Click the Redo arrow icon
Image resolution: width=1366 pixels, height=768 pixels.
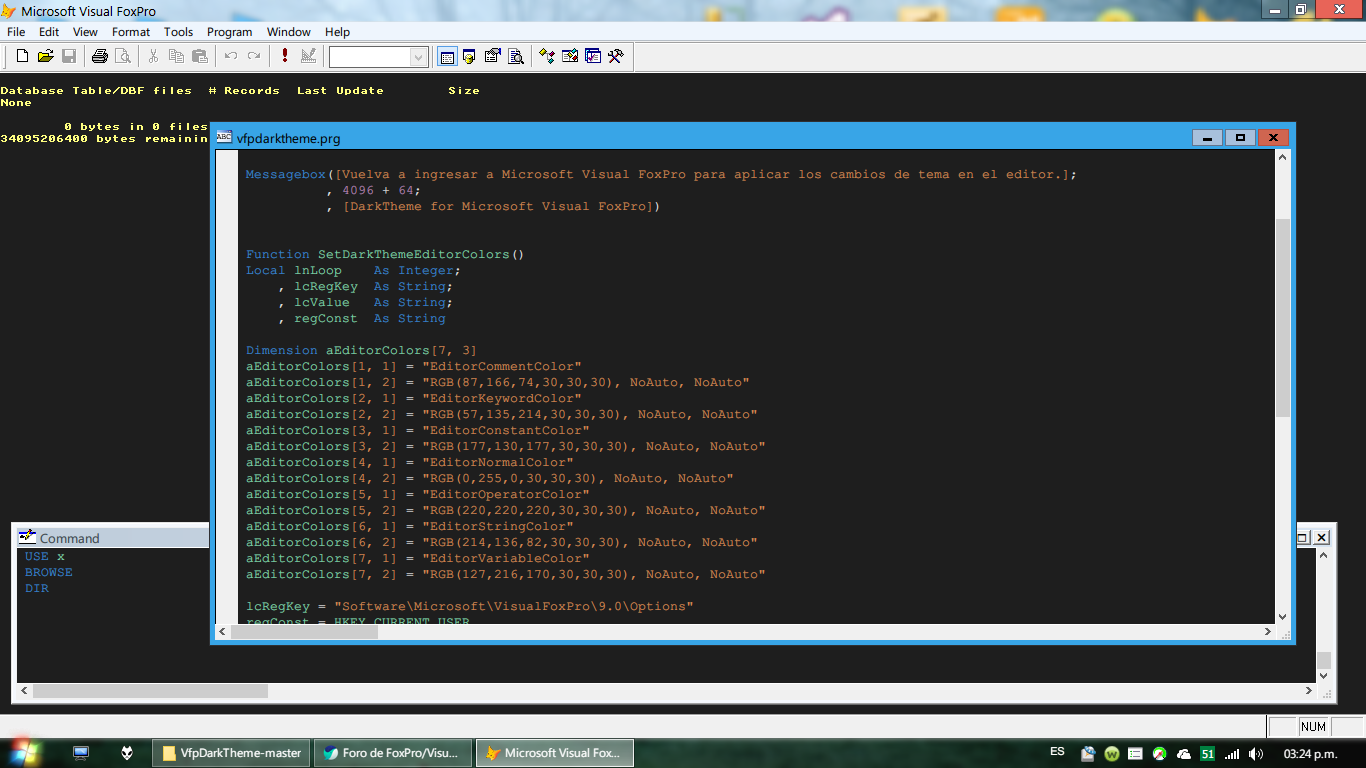tap(254, 57)
